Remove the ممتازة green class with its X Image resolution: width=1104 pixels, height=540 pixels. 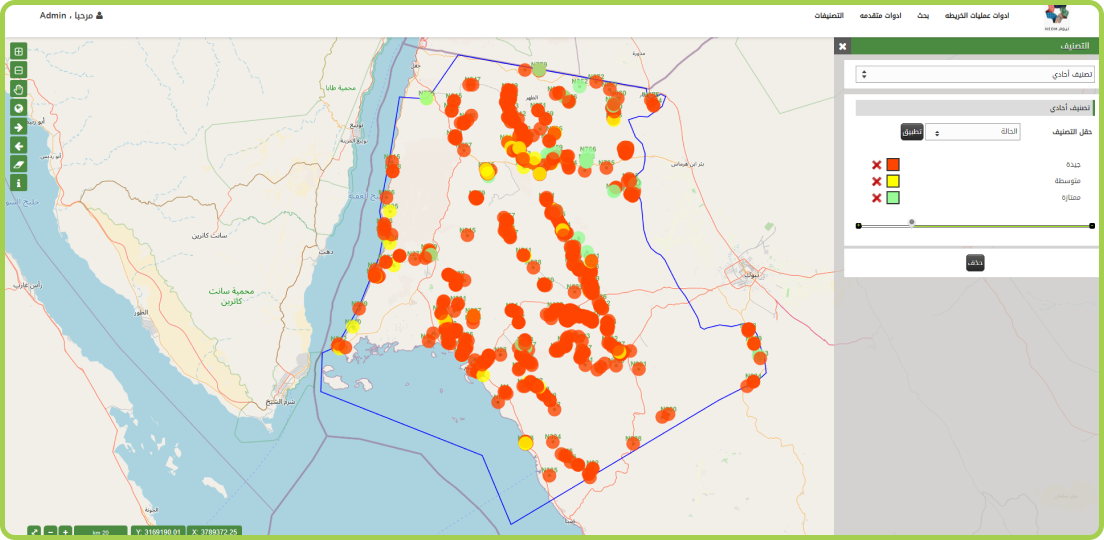(877, 198)
